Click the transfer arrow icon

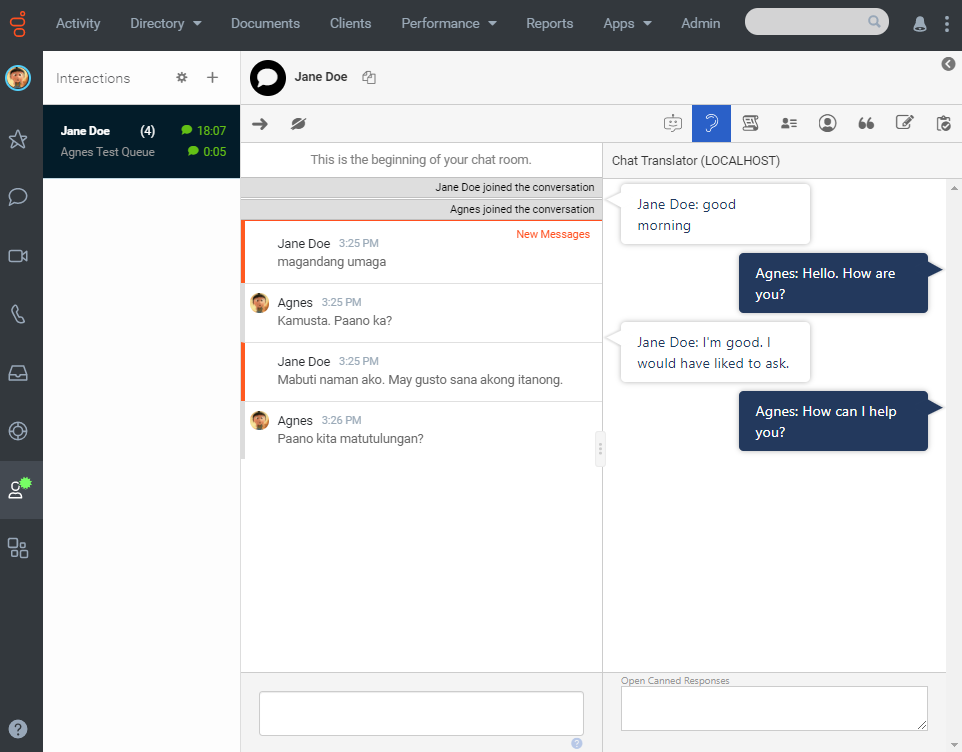tap(260, 123)
